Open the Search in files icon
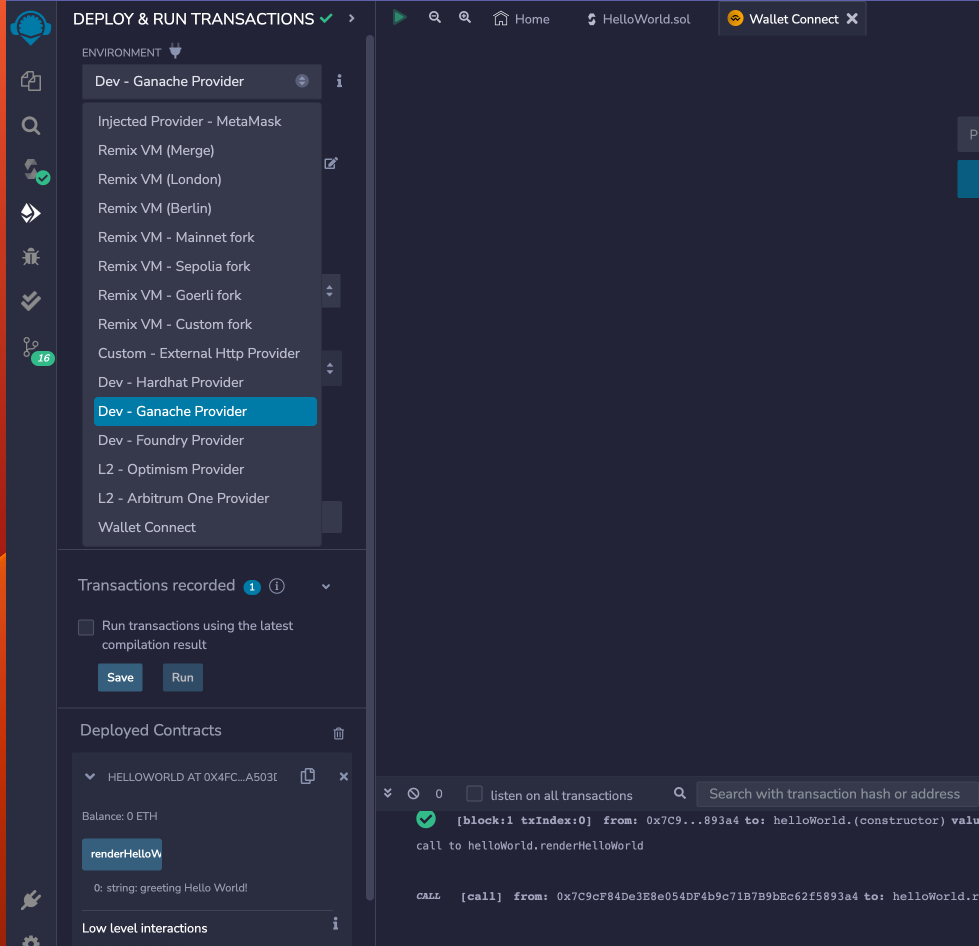This screenshot has height=946, width=979. pyautogui.click(x=31, y=126)
